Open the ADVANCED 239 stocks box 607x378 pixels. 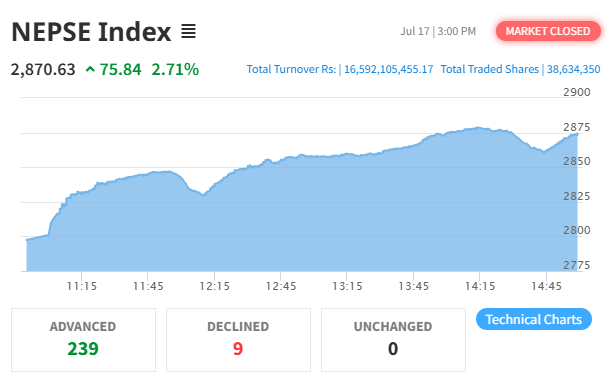(x=83, y=340)
